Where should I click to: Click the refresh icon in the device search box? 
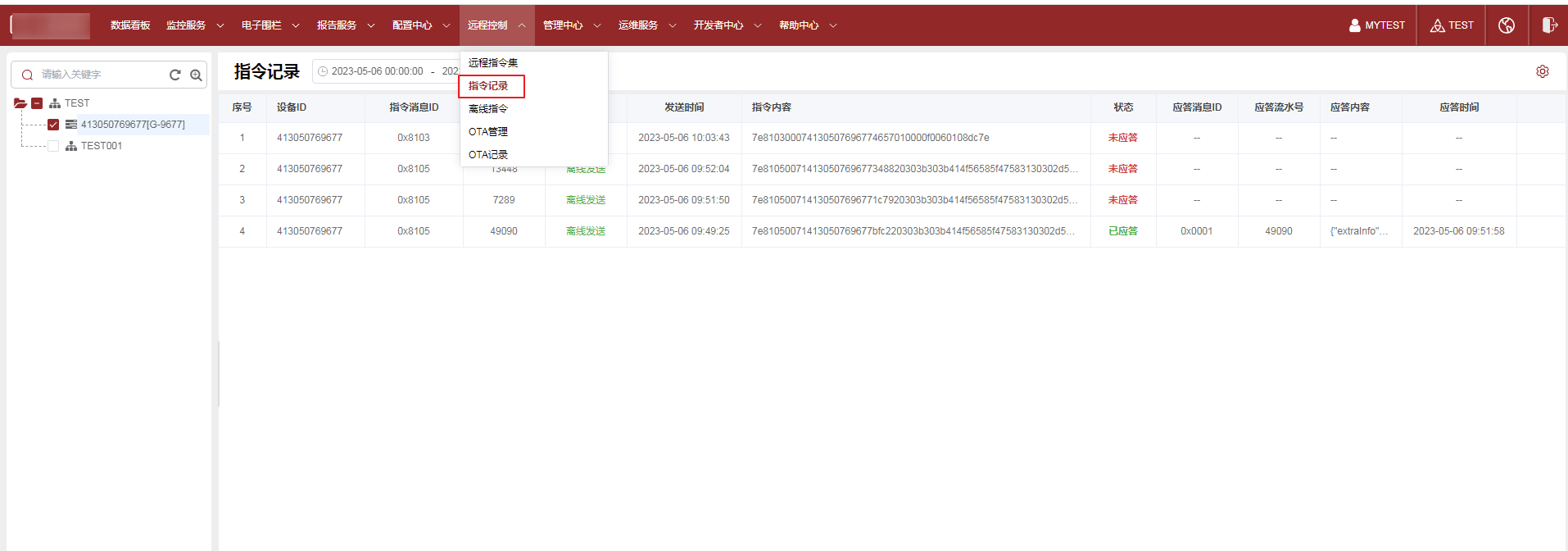[x=174, y=75]
